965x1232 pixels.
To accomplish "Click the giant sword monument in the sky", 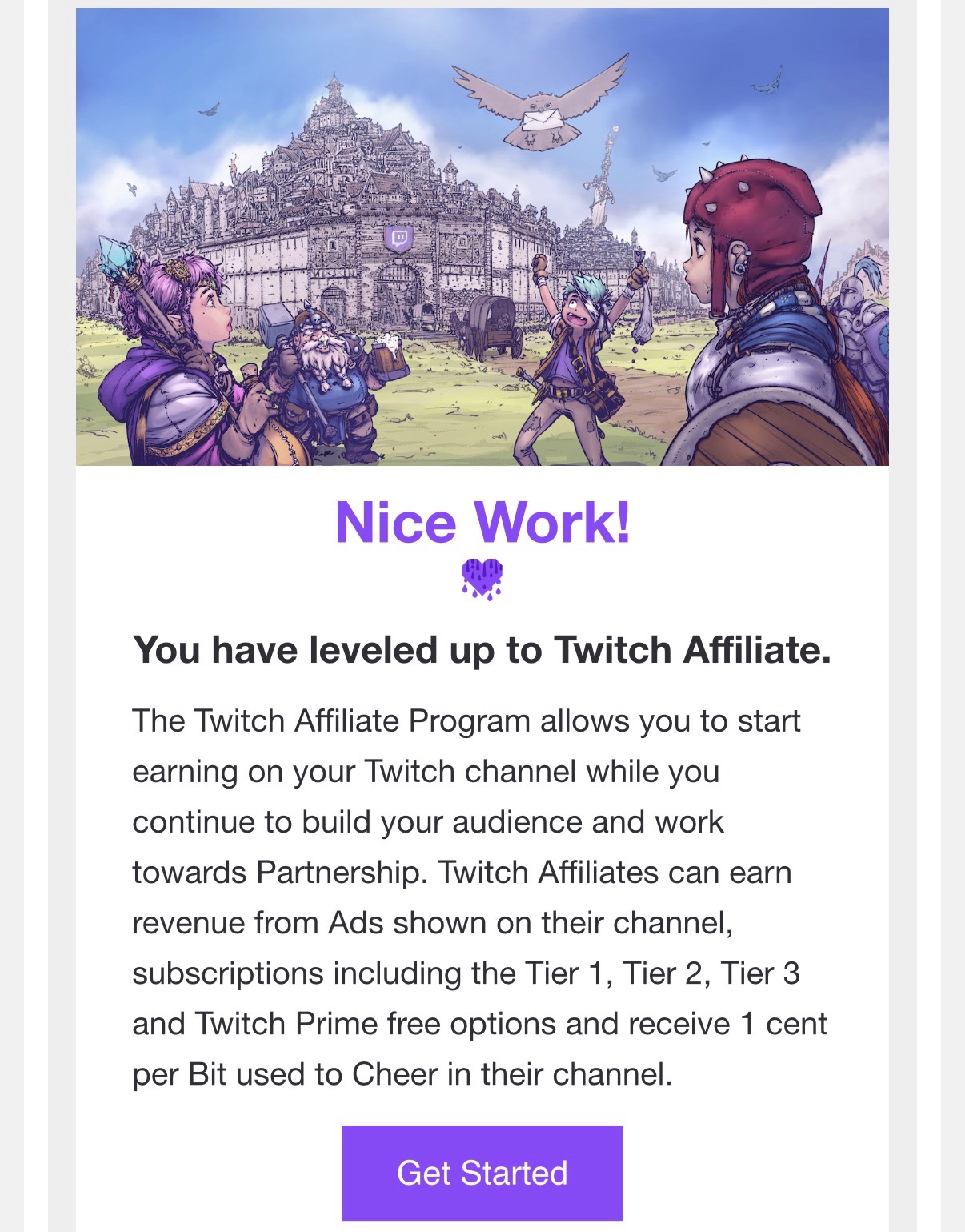I will pos(602,189).
